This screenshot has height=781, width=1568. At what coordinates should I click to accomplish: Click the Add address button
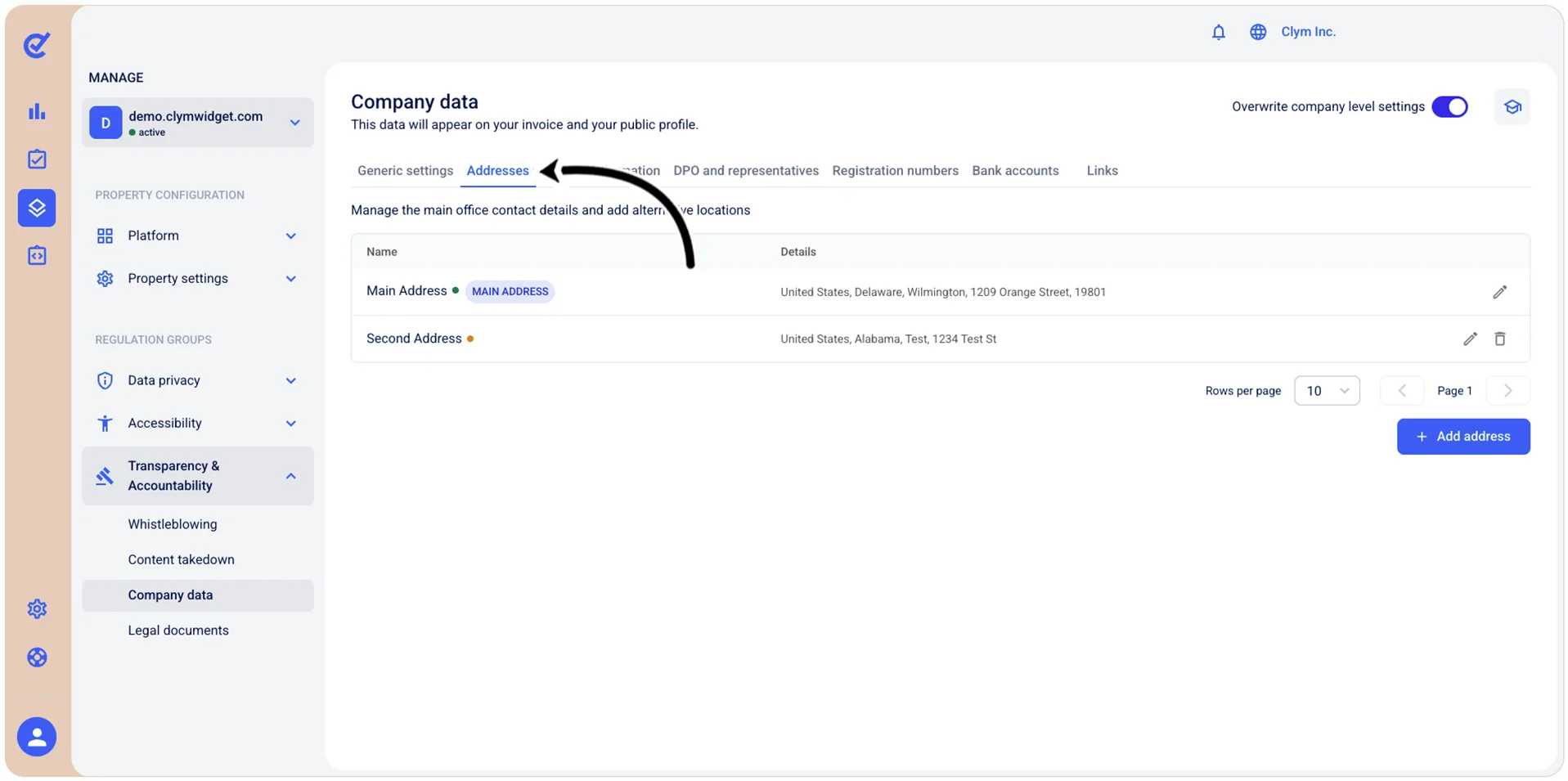[1462, 437]
